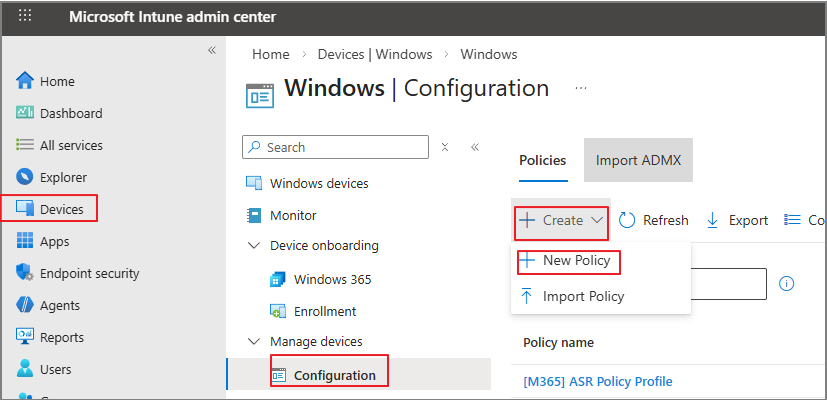Image resolution: width=827 pixels, height=400 pixels.
Task: Collapse the resource menu next to Search
Action: tap(475, 147)
